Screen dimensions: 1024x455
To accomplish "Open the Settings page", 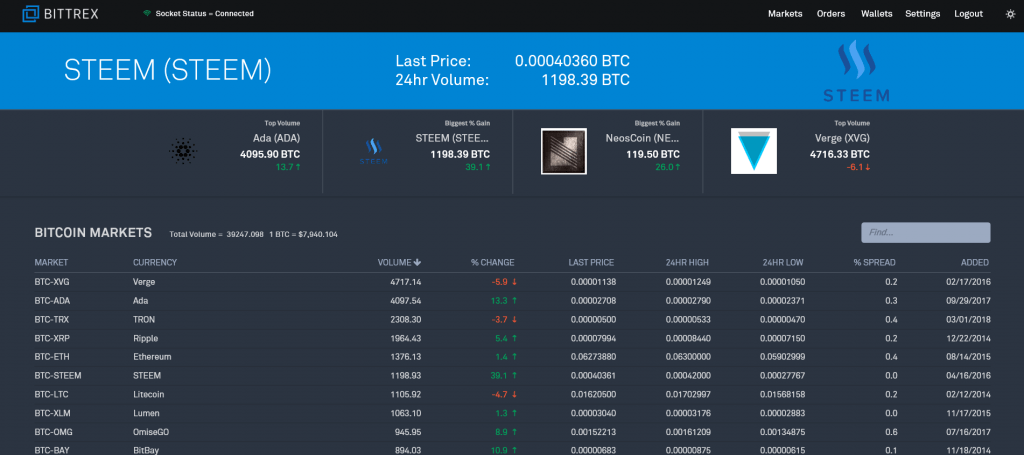I will coord(922,14).
